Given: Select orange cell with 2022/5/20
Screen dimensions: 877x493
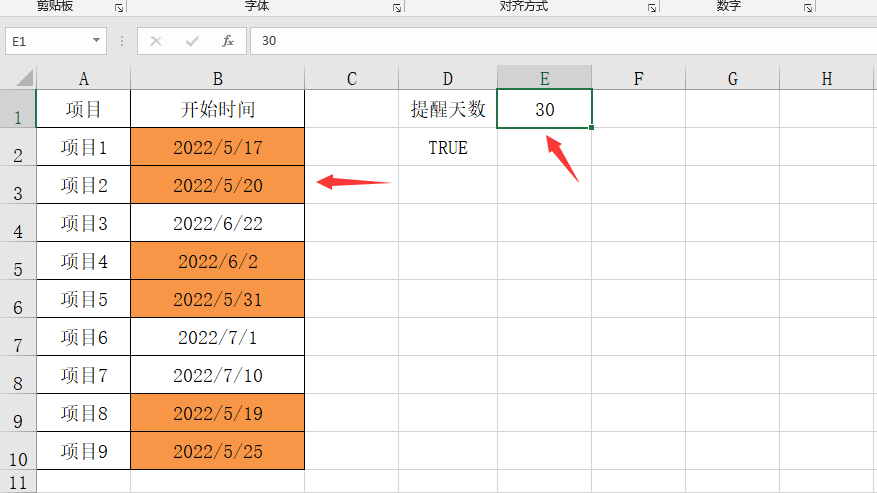Looking at the screenshot, I should click(218, 185).
